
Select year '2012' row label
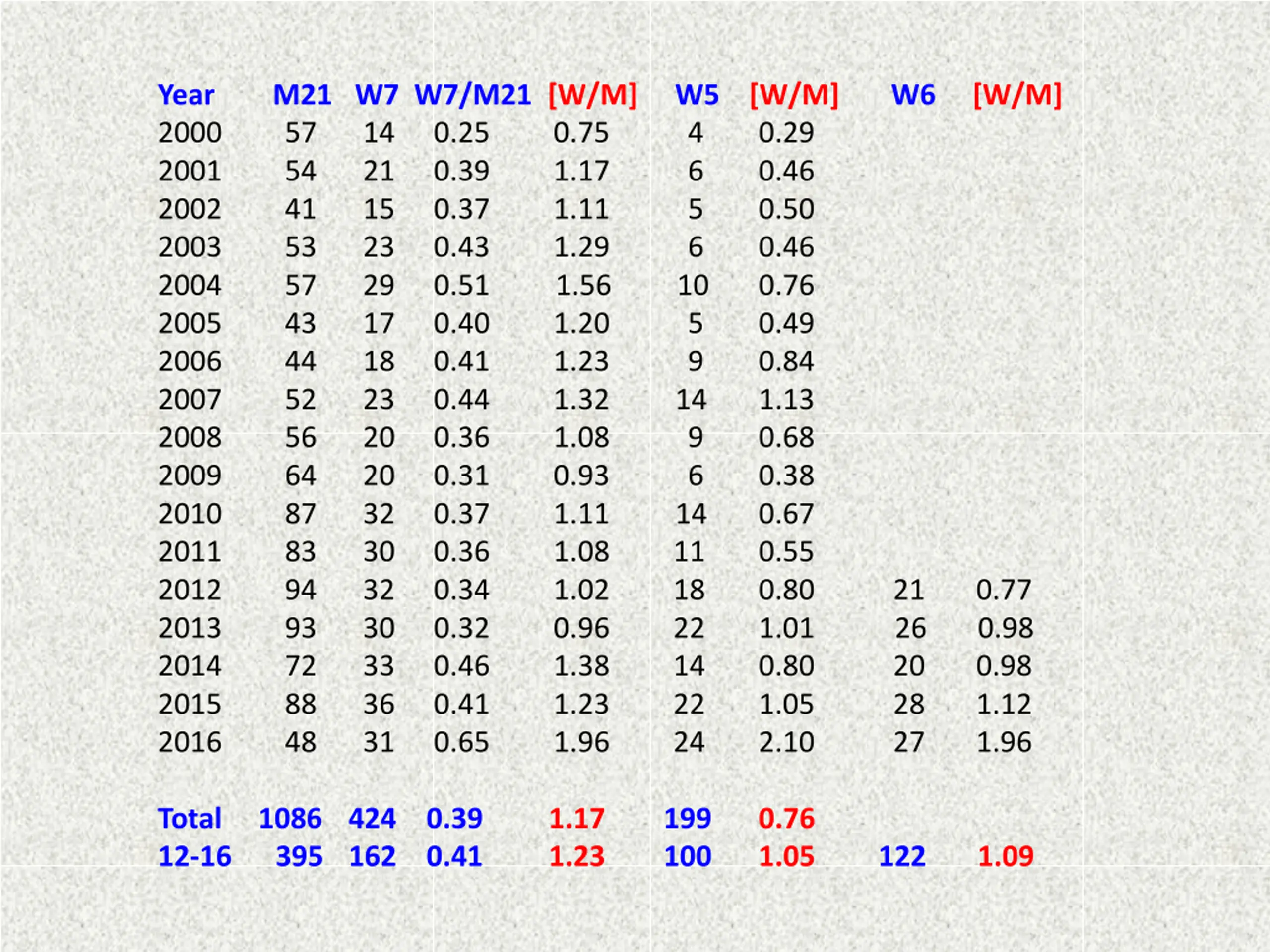click(190, 590)
